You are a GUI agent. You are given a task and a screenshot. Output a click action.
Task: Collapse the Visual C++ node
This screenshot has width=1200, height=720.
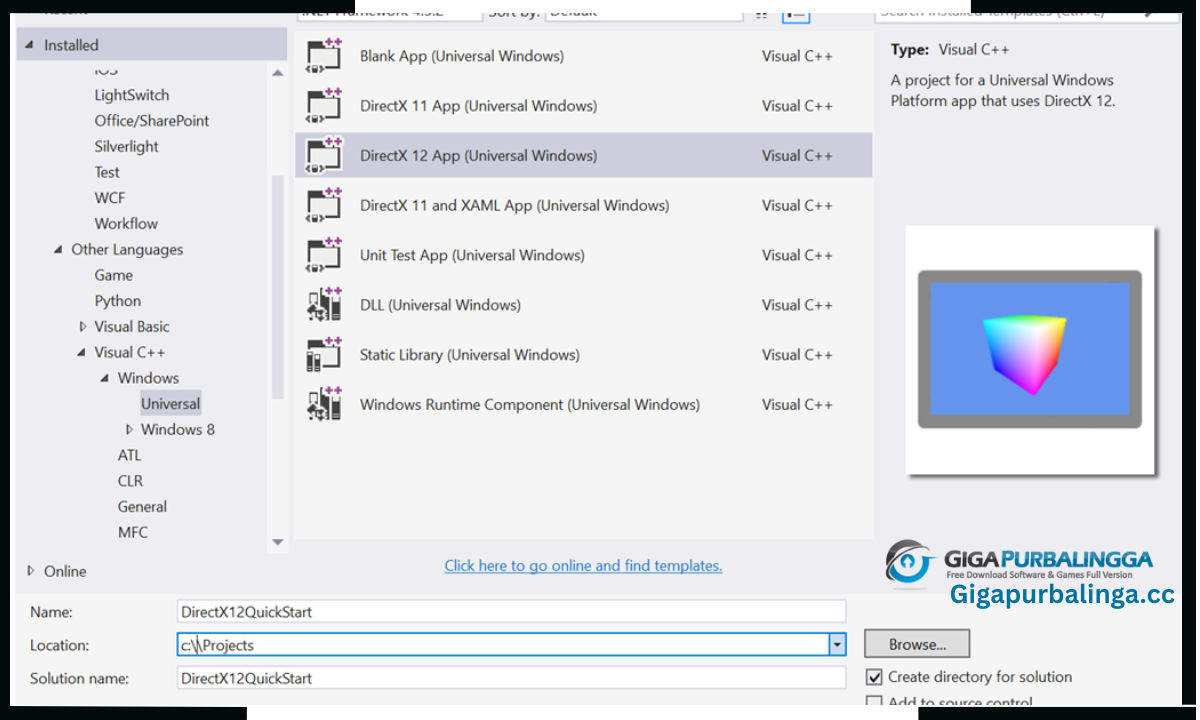click(x=82, y=352)
